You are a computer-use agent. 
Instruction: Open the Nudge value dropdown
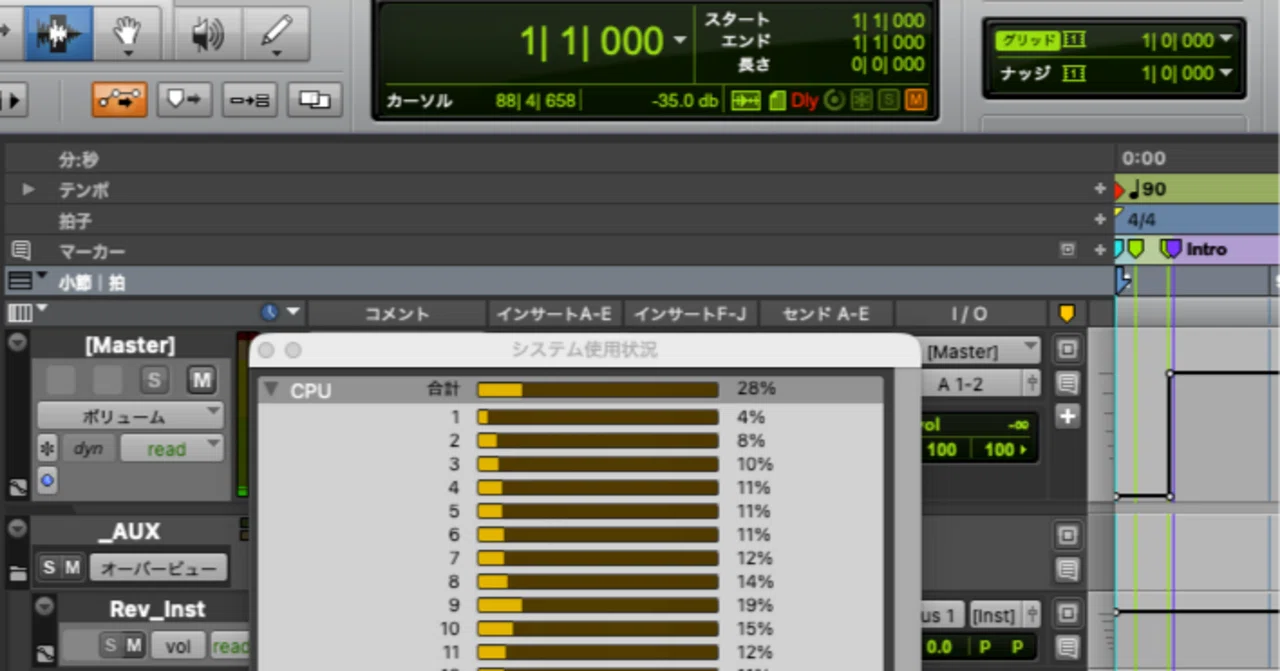point(1226,72)
